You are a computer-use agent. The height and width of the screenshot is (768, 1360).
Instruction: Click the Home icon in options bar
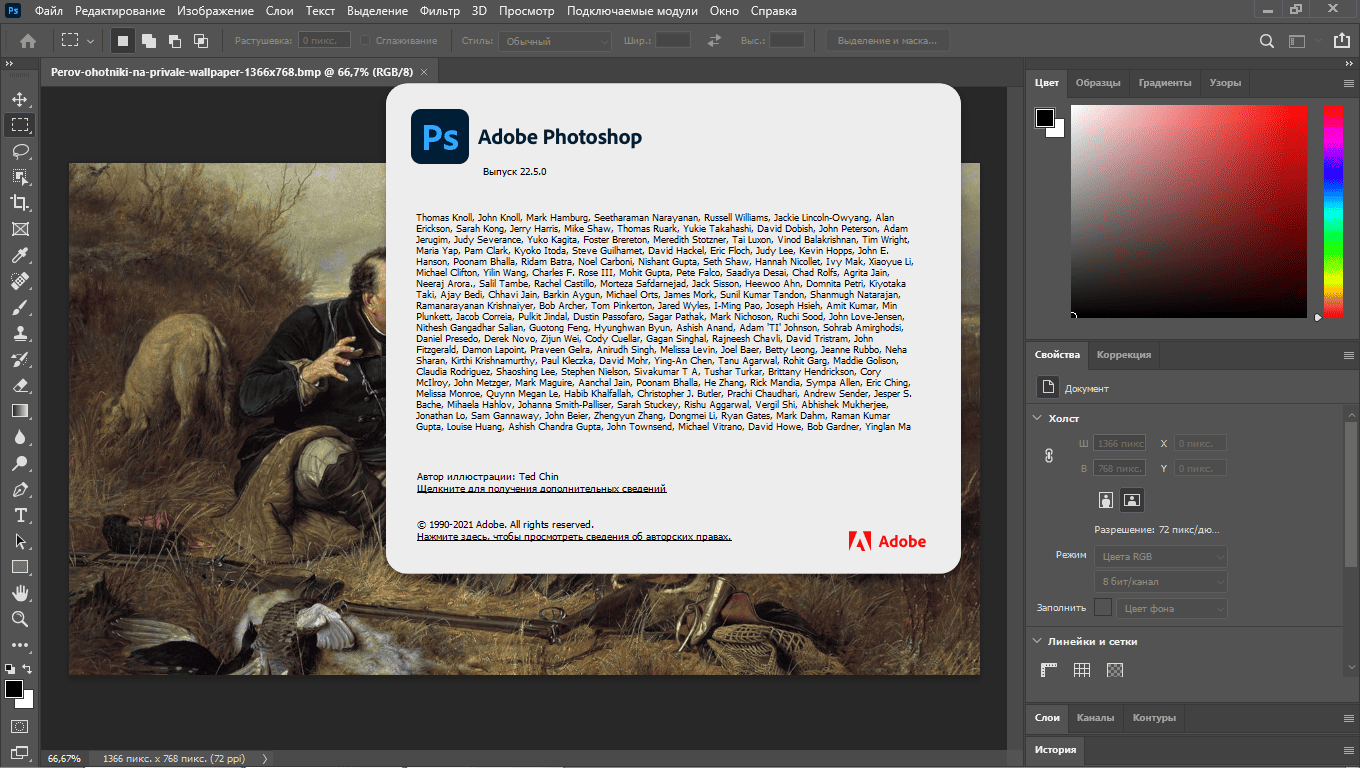click(28, 41)
